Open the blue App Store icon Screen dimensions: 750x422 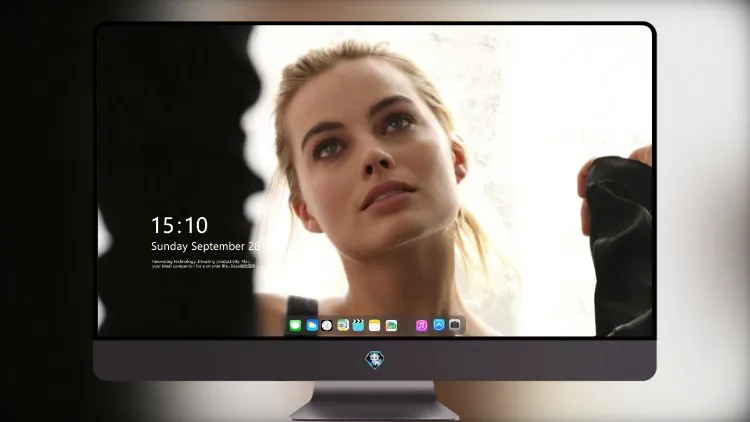point(439,325)
